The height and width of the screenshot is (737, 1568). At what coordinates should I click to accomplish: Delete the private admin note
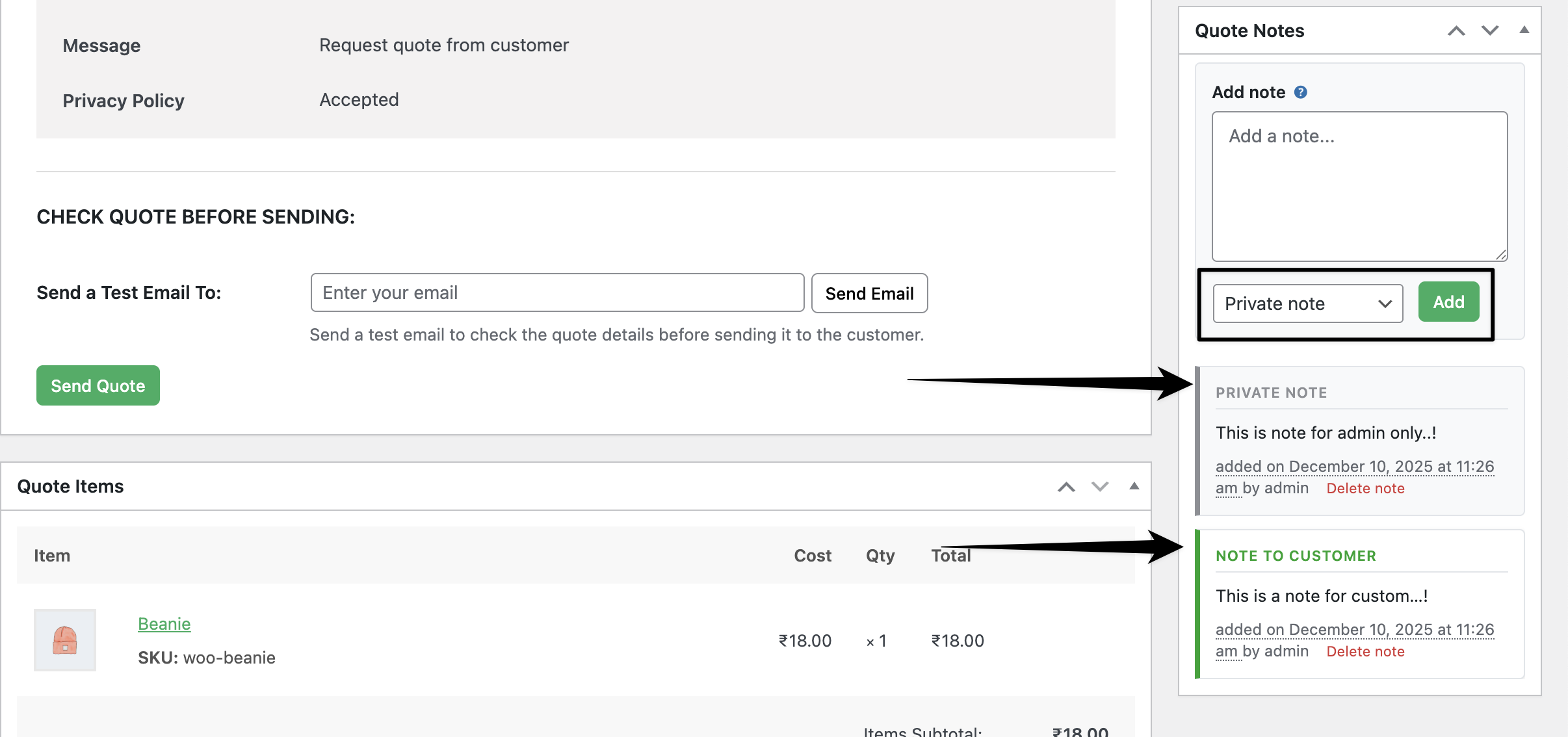pyautogui.click(x=1365, y=489)
